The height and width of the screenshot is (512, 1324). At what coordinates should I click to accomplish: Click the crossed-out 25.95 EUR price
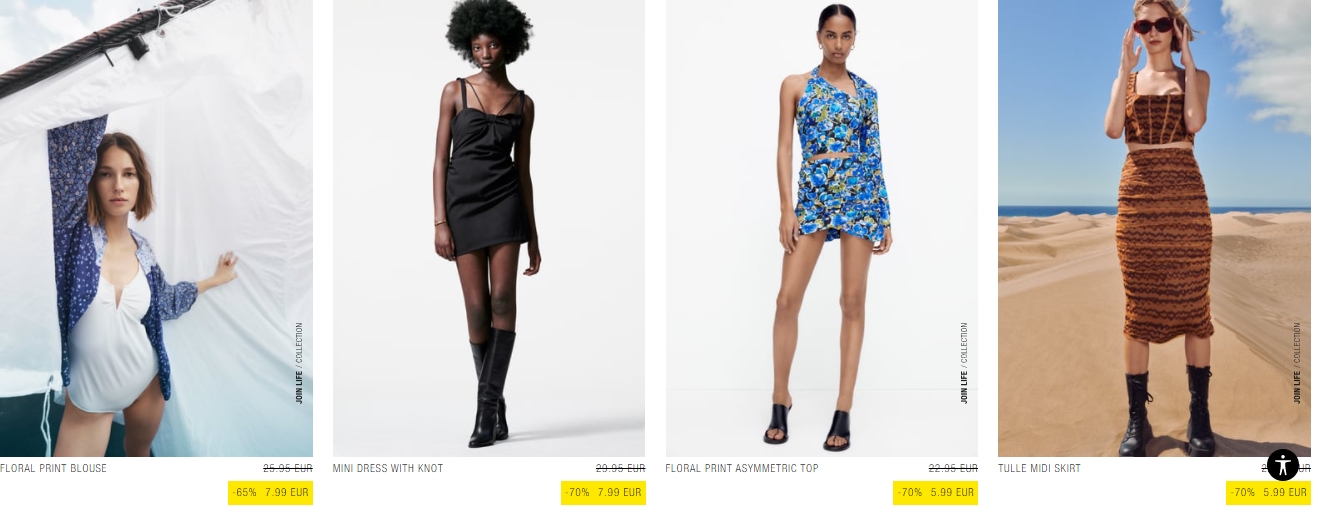[x=288, y=468]
